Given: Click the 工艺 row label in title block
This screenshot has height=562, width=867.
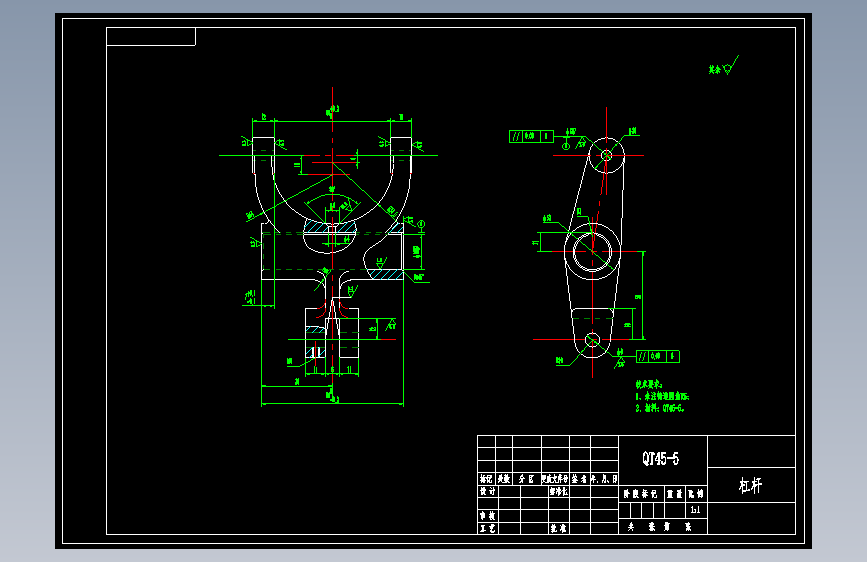Looking at the screenshot, I should pyautogui.click(x=488, y=528).
